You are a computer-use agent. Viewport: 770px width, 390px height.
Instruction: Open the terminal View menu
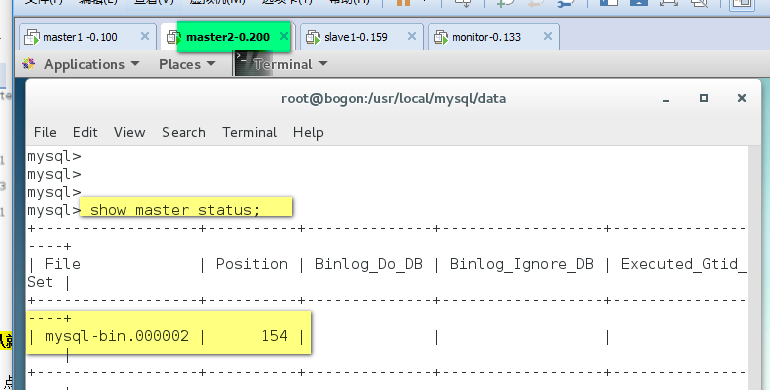coord(130,132)
